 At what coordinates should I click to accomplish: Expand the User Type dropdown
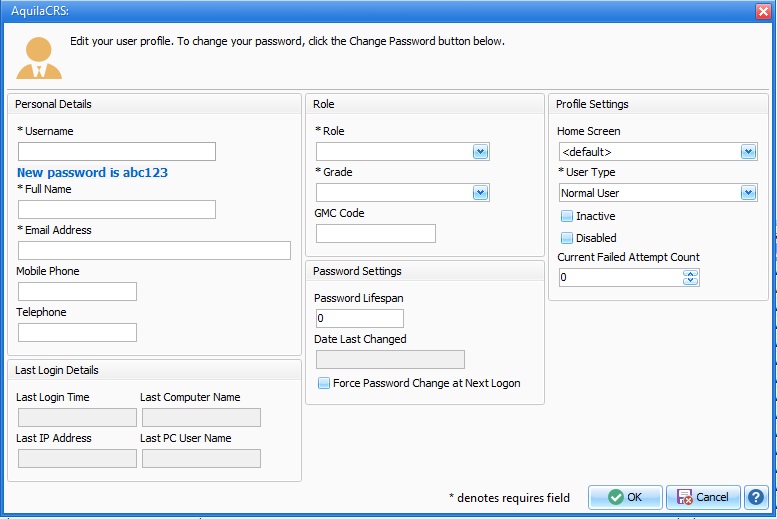[x=748, y=193]
